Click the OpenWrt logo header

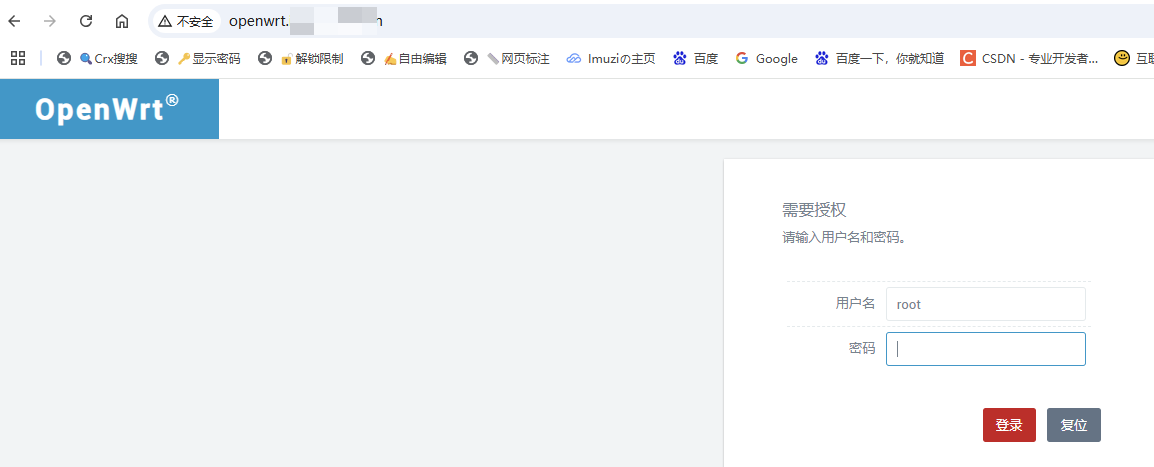click(109, 109)
